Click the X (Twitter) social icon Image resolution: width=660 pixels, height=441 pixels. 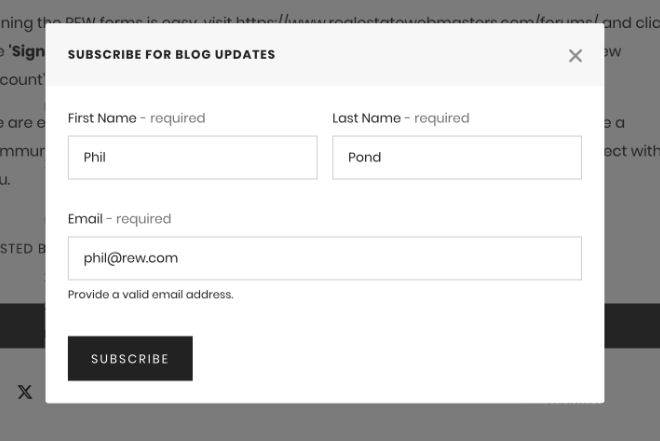(x=25, y=392)
